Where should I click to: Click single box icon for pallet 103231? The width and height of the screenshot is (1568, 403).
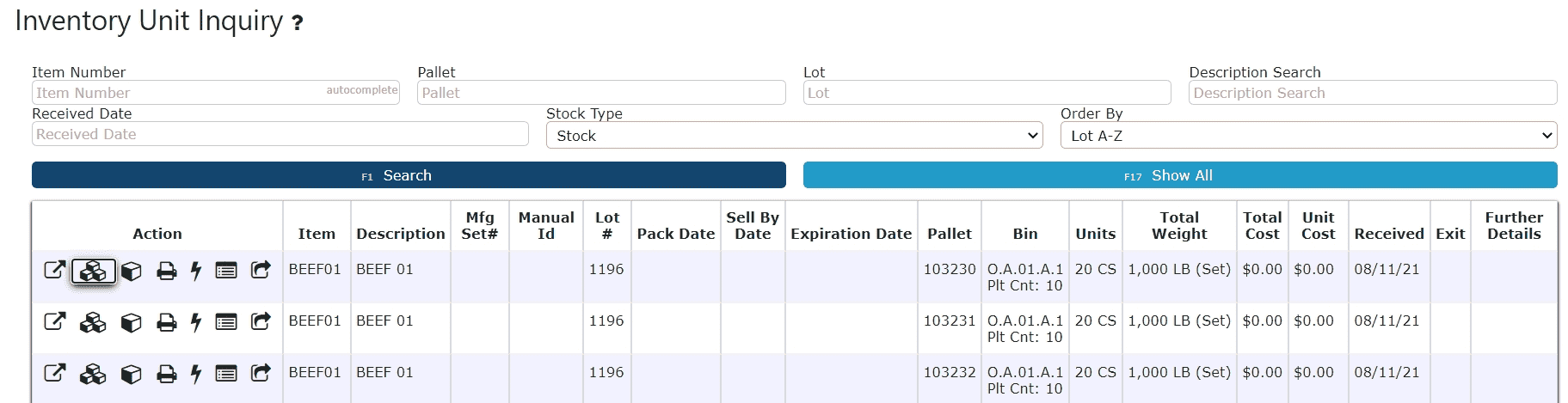pyautogui.click(x=131, y=322)
